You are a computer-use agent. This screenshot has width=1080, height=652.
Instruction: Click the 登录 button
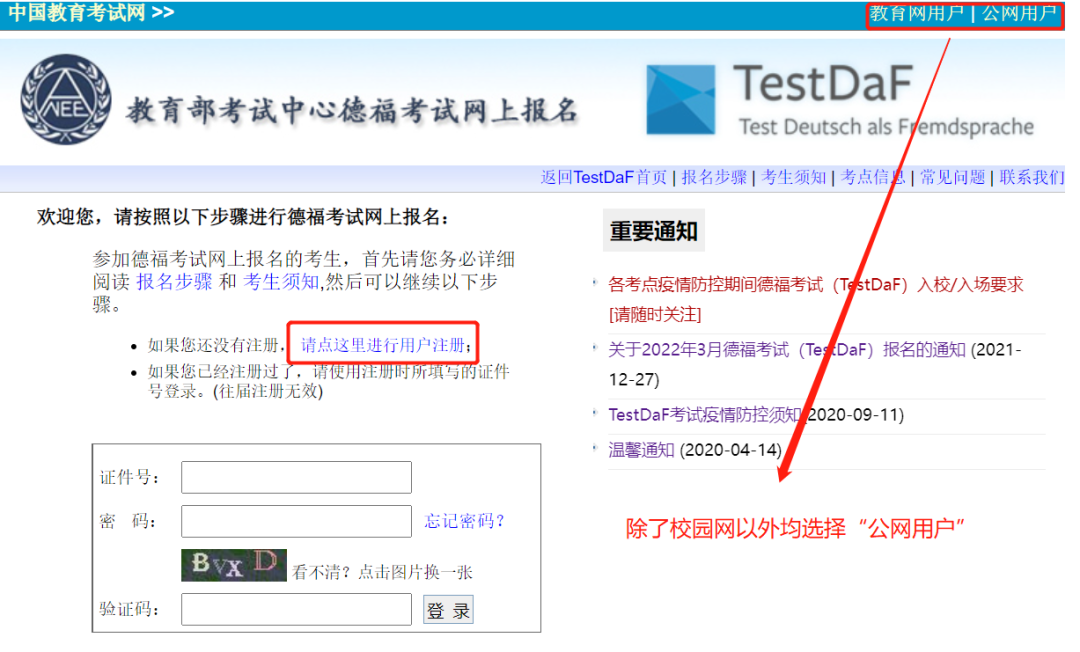(448, 610)
